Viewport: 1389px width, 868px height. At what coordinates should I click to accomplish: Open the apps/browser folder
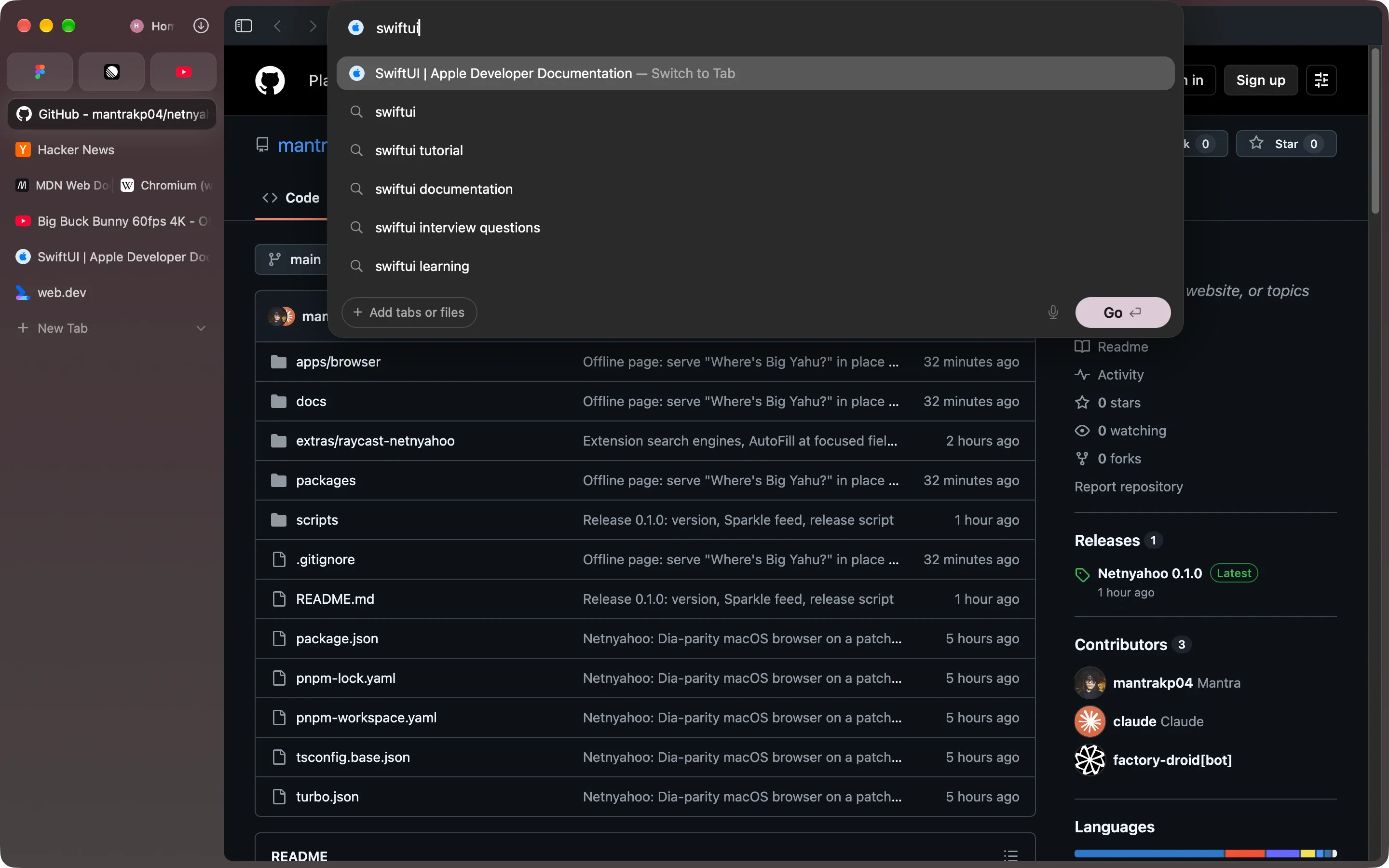pyautogui.click(x=338, y=362)
